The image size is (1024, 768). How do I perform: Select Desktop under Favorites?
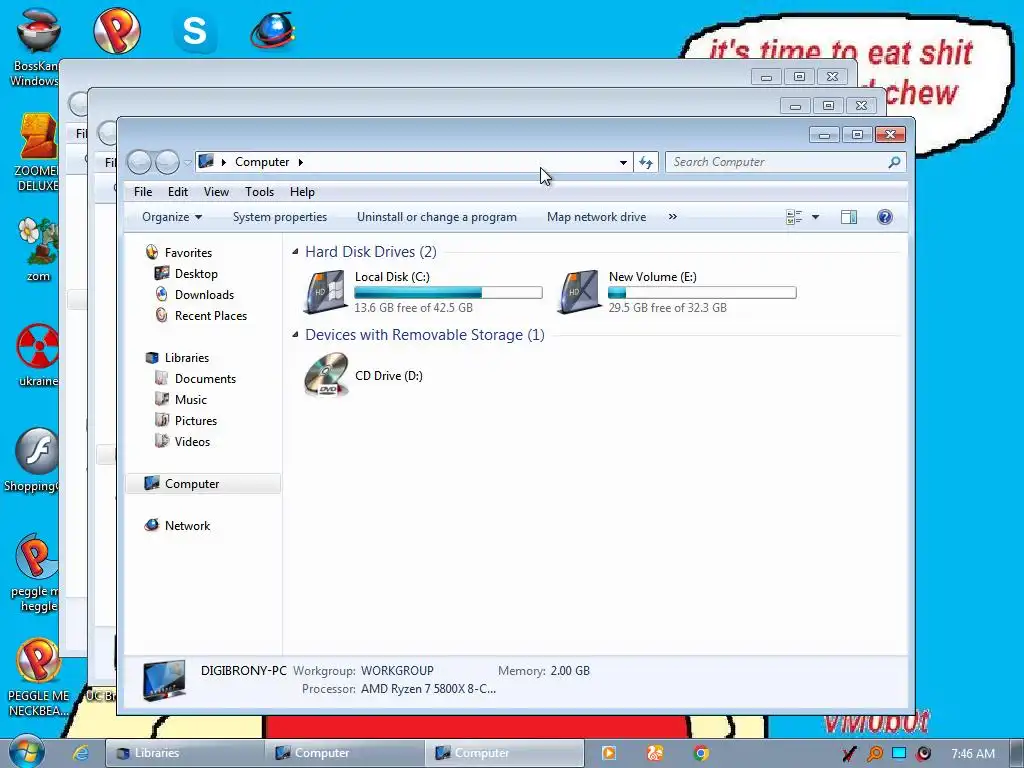click(x=196, y=274)
